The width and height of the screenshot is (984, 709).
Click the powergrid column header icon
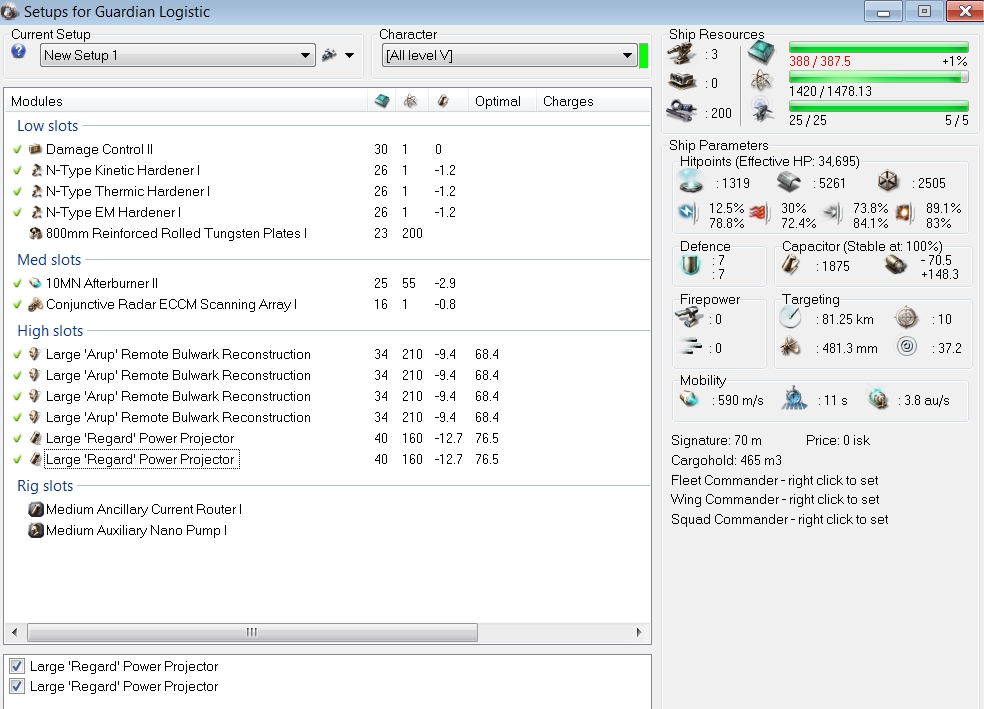click(410, 101)
